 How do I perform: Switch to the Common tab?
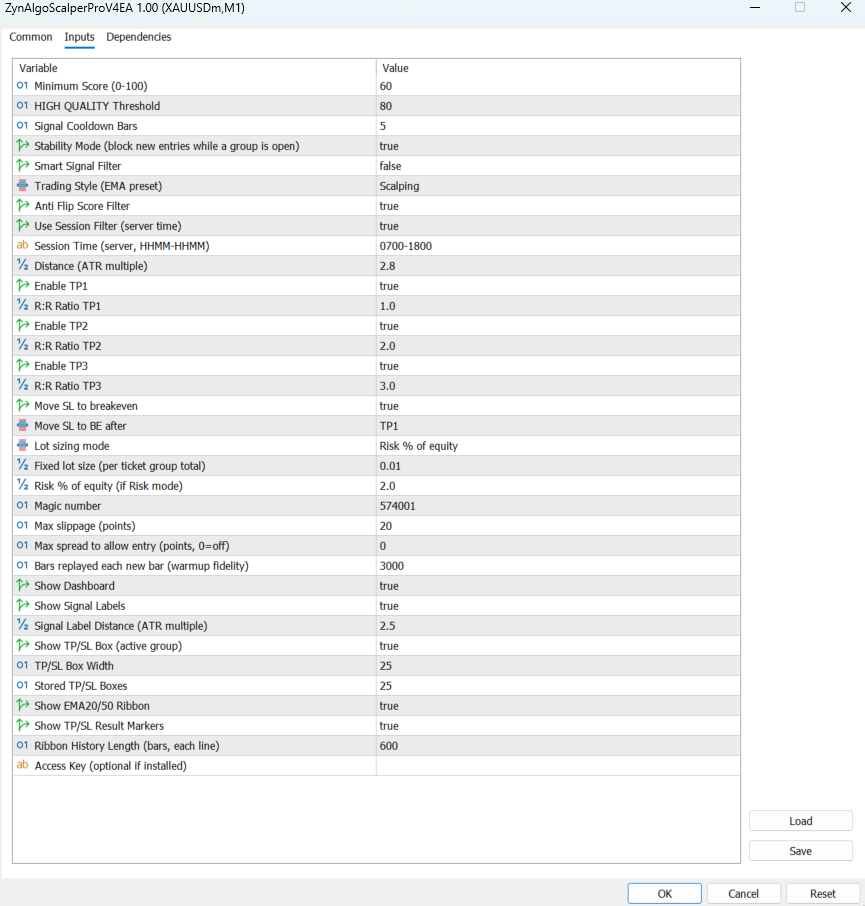31,37
